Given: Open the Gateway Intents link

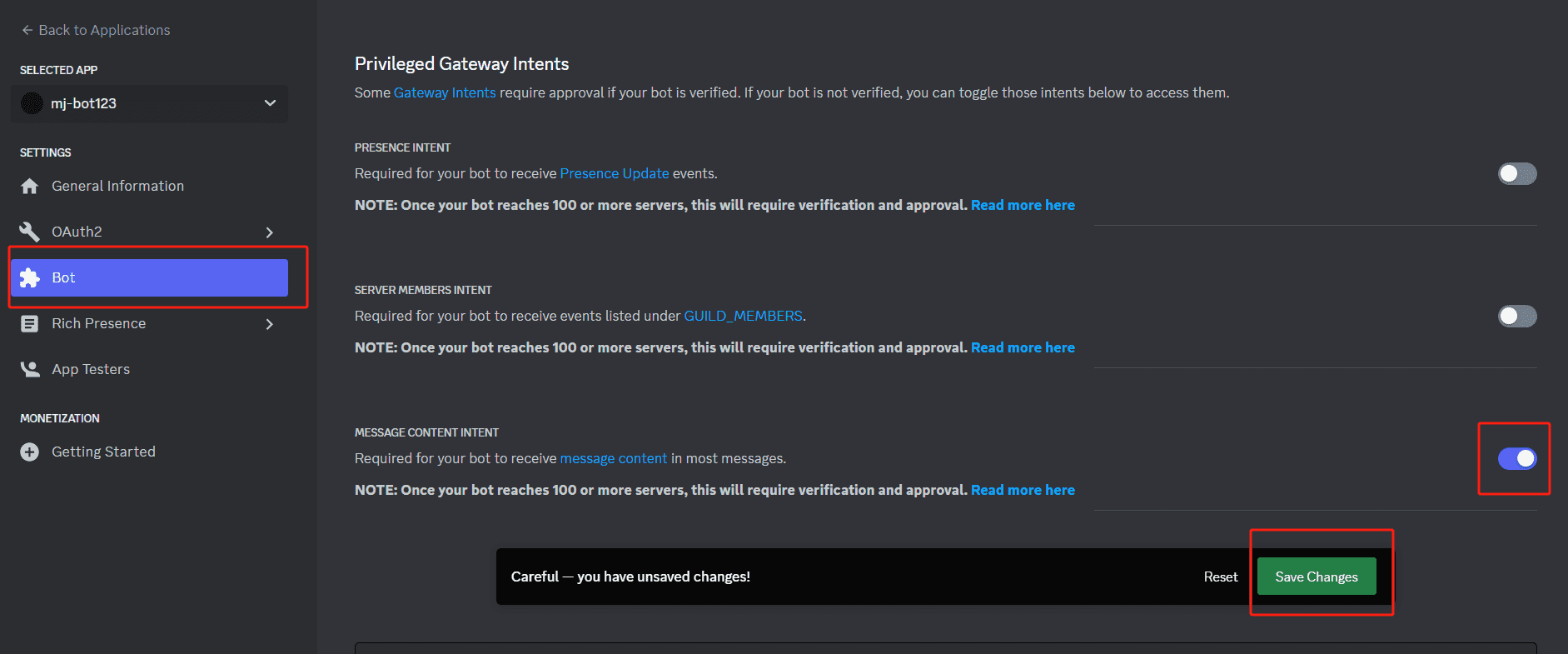Looking at the screenshot, I should pos(445,92).
